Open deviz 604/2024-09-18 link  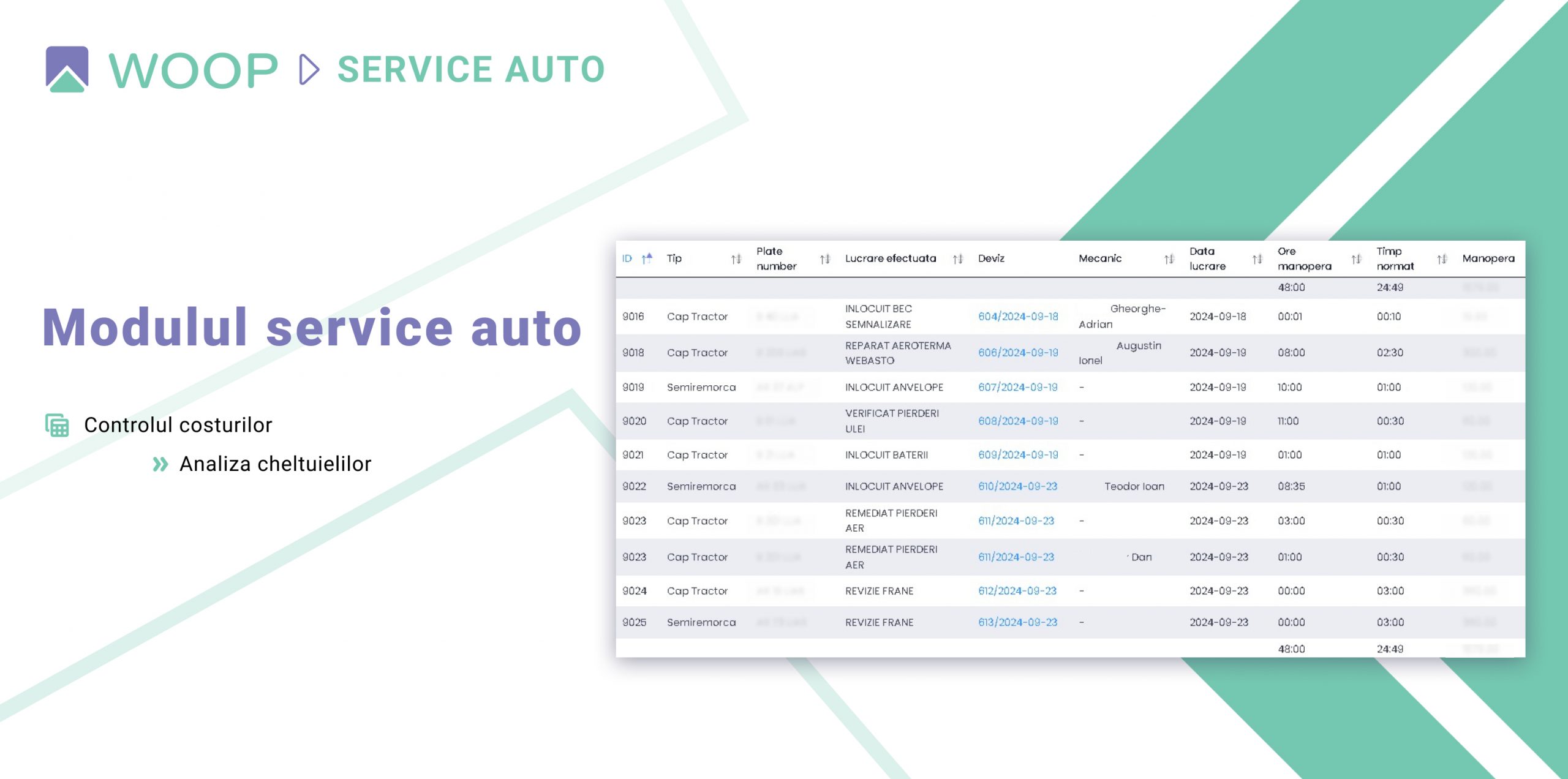point(1018,317)
